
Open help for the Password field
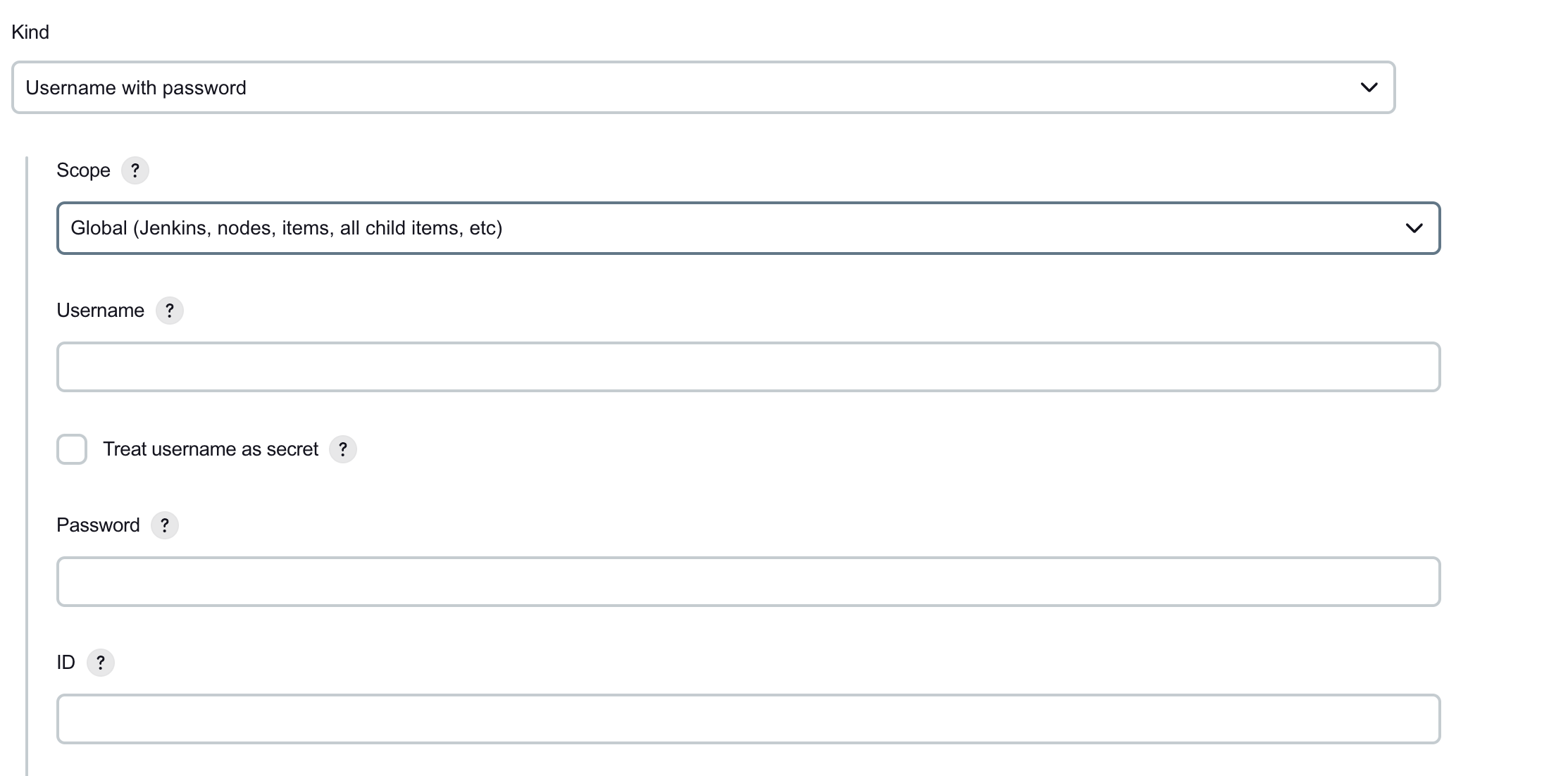(165, 525)
